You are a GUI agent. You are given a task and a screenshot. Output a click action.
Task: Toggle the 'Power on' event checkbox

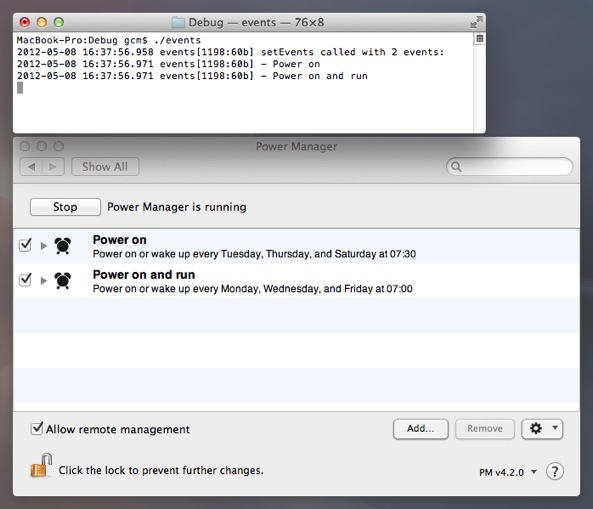pyautogui.click(x=25, y=245)
